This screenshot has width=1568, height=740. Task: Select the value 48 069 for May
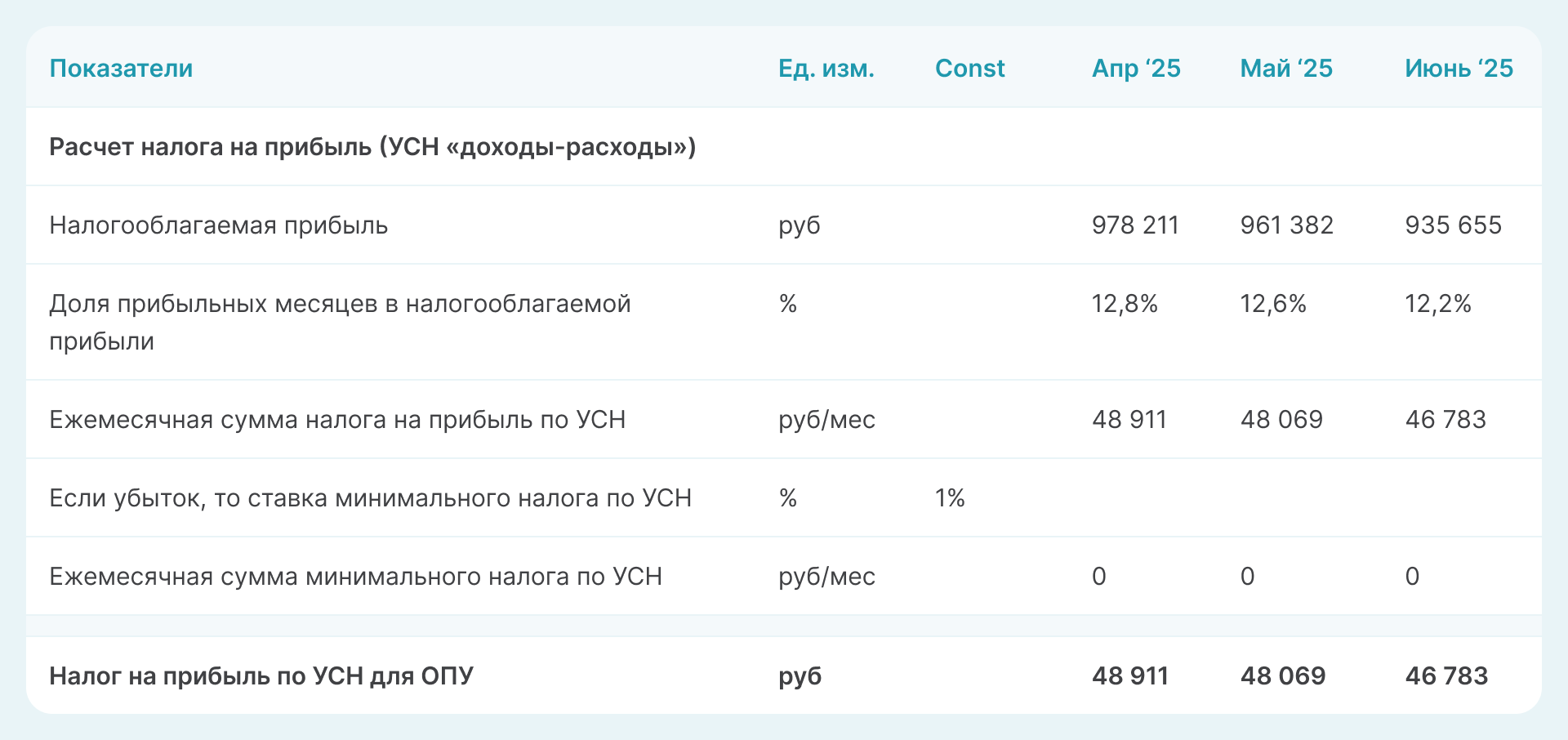pyautogui.click(x=1281, y=420)
